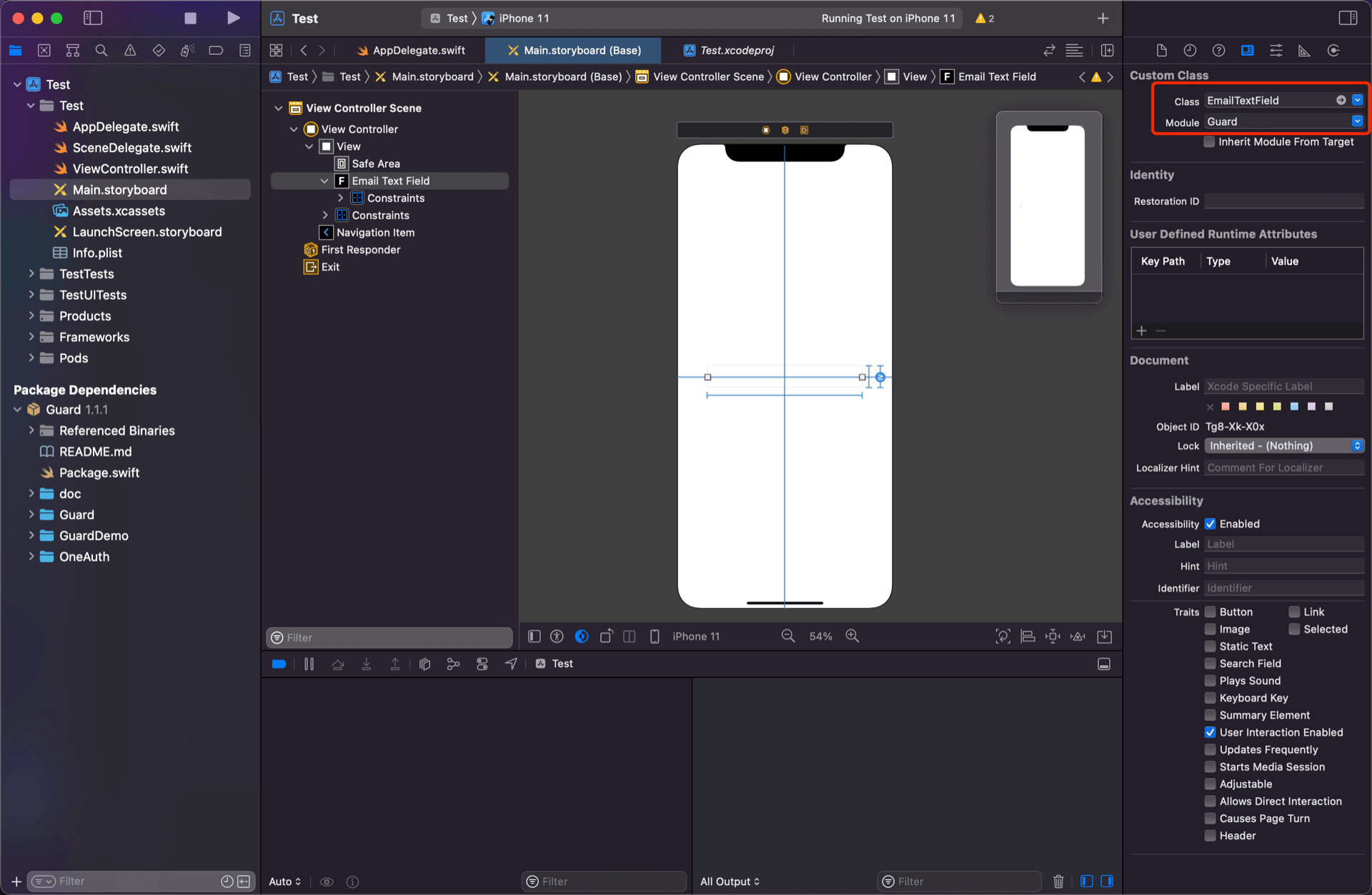Uncheck Accessibility Enabled checkbox

click(x=1210, y=524)
